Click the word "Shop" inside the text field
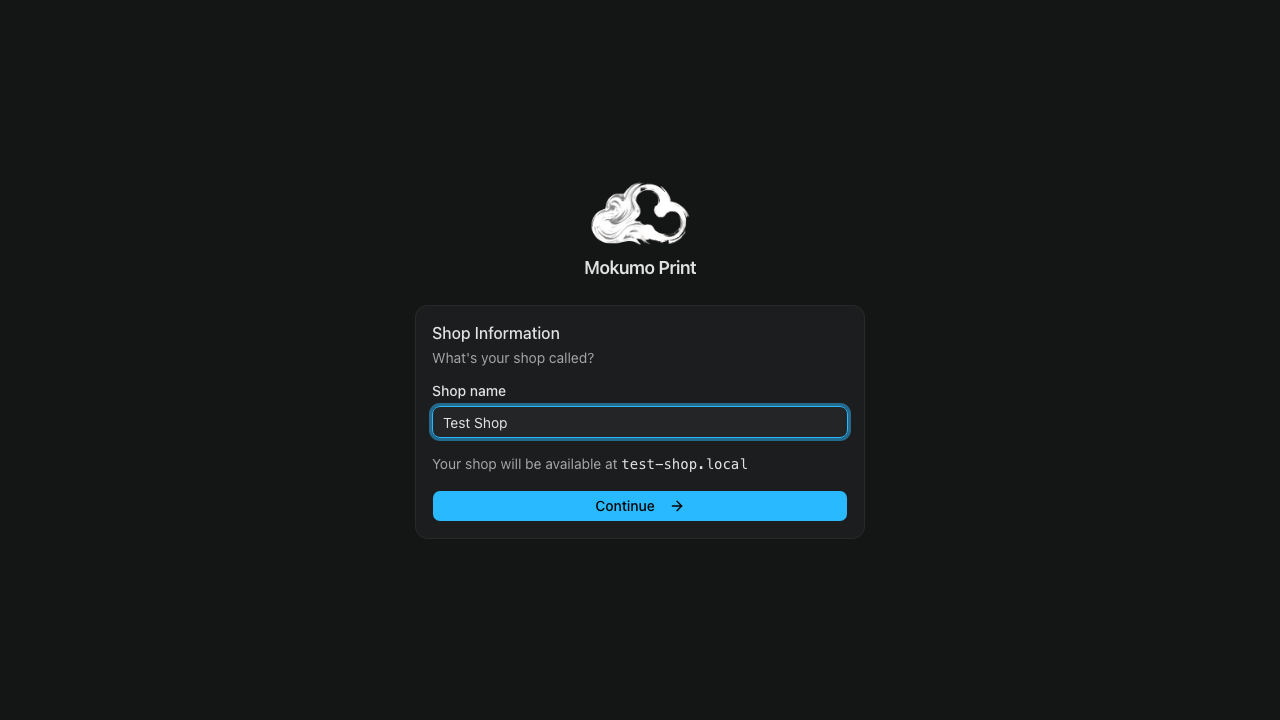The width and height of the screenshot is (1280, 720). [x=491, y=423]
